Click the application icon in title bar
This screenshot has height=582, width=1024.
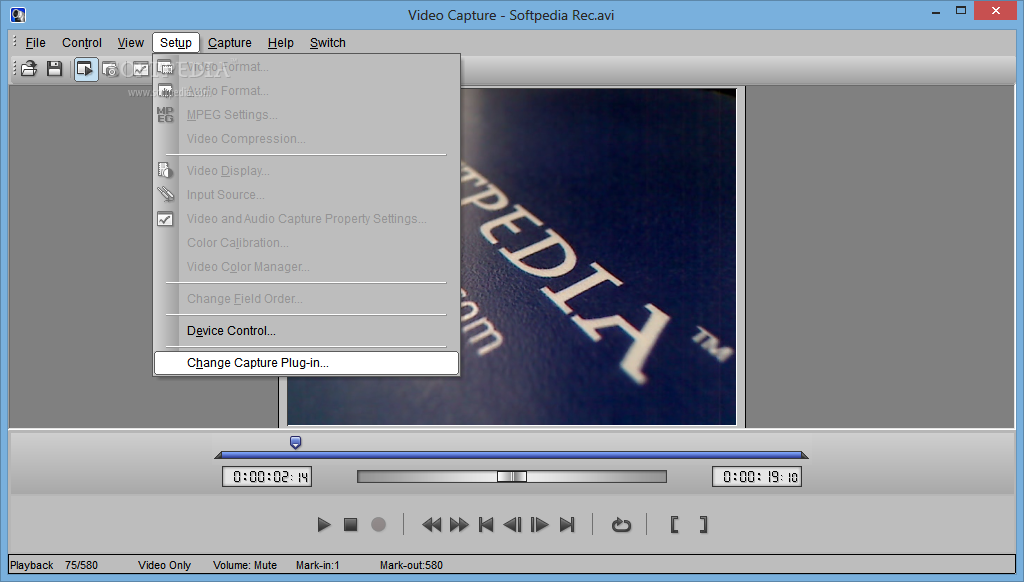pyautogui.click(x=18, y=14)
